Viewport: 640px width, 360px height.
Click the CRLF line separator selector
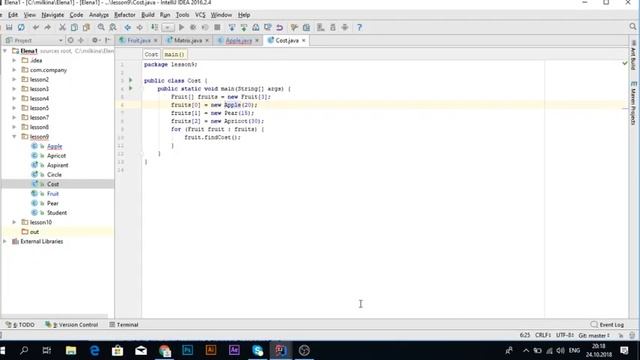(x=543, y=335)
